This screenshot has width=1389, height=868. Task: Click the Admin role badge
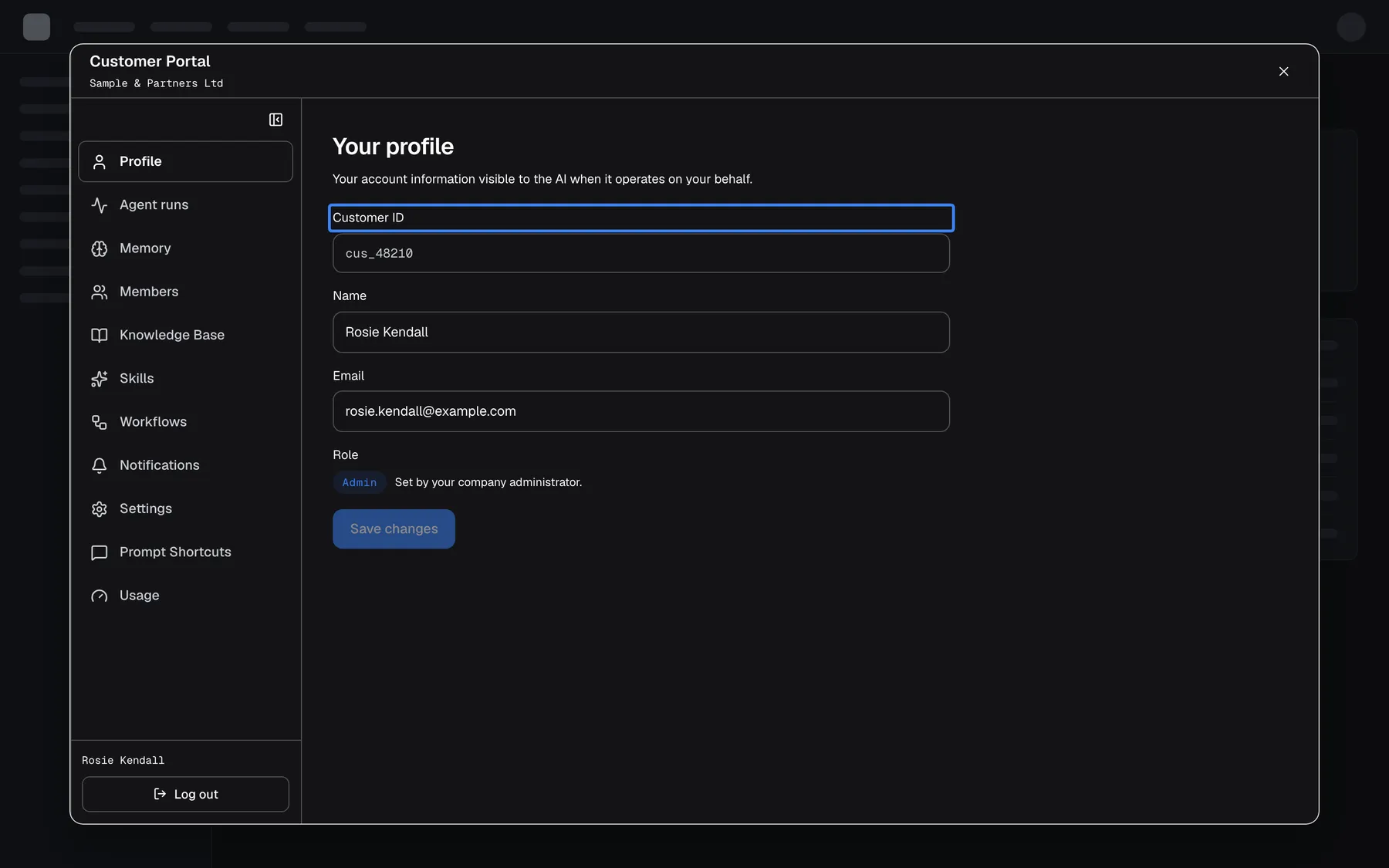[x=360, y=482]
